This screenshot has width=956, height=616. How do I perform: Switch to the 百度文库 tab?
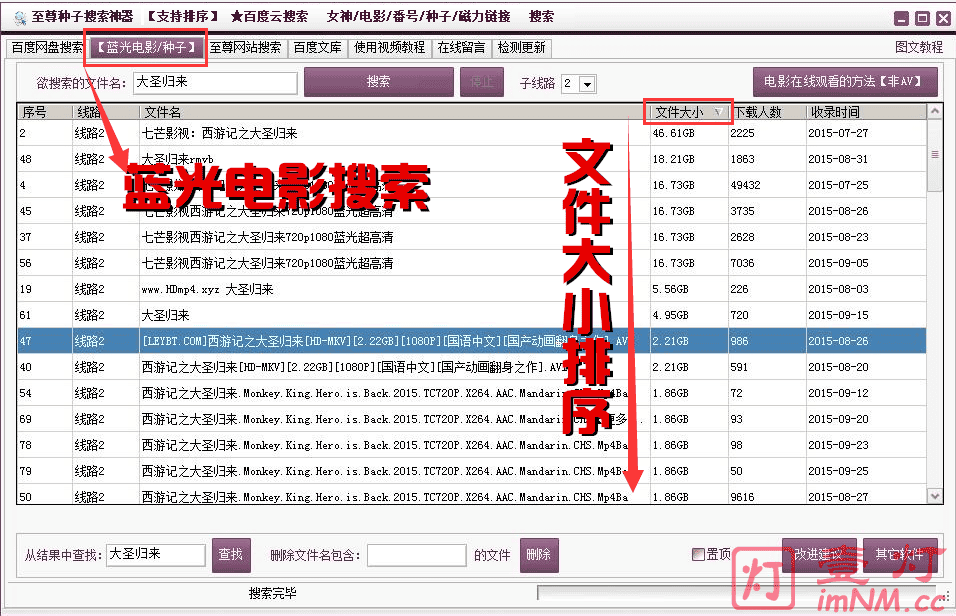[318, 47]
